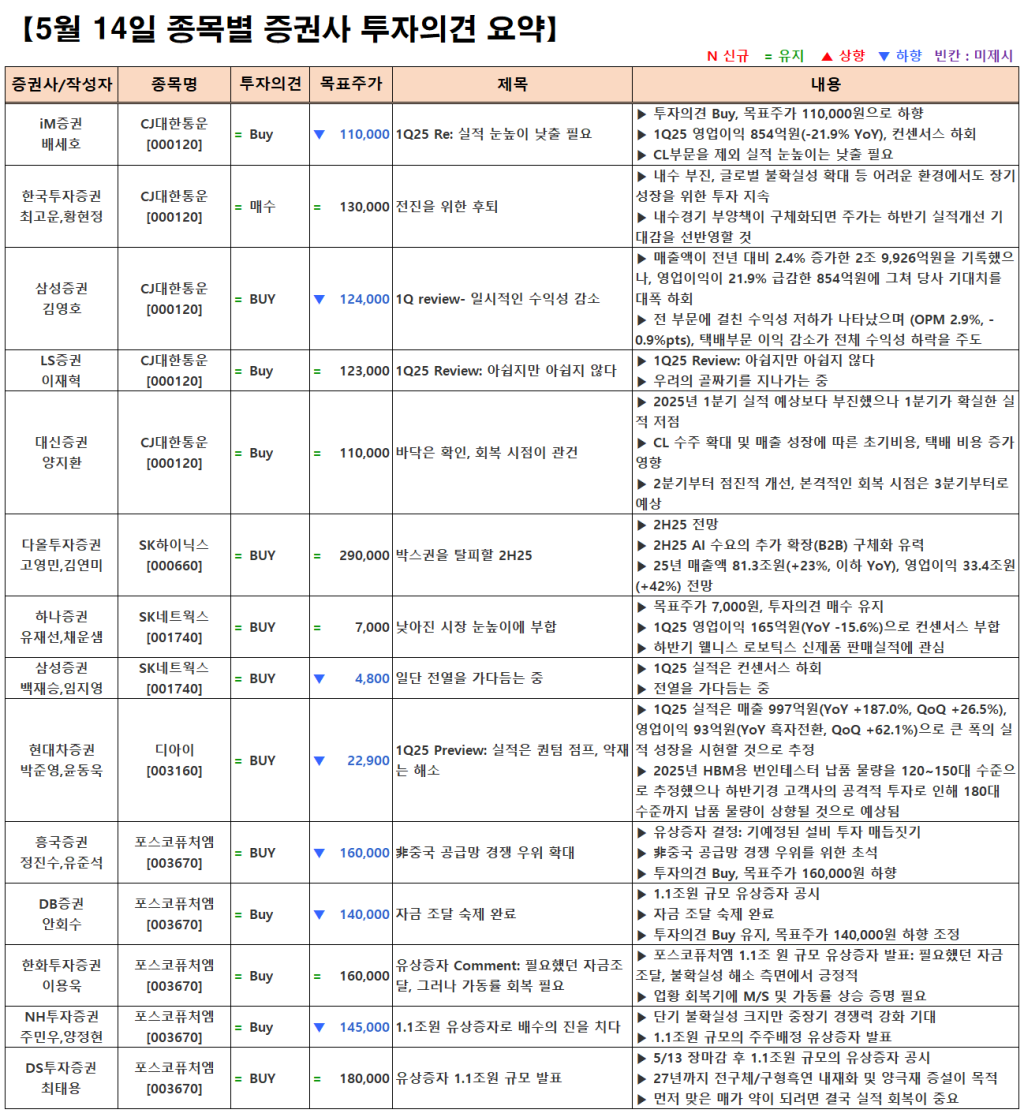Click the blue down-arrow beside target price 4,800
Screen dimensions: 1024x1117
[319, 679]
